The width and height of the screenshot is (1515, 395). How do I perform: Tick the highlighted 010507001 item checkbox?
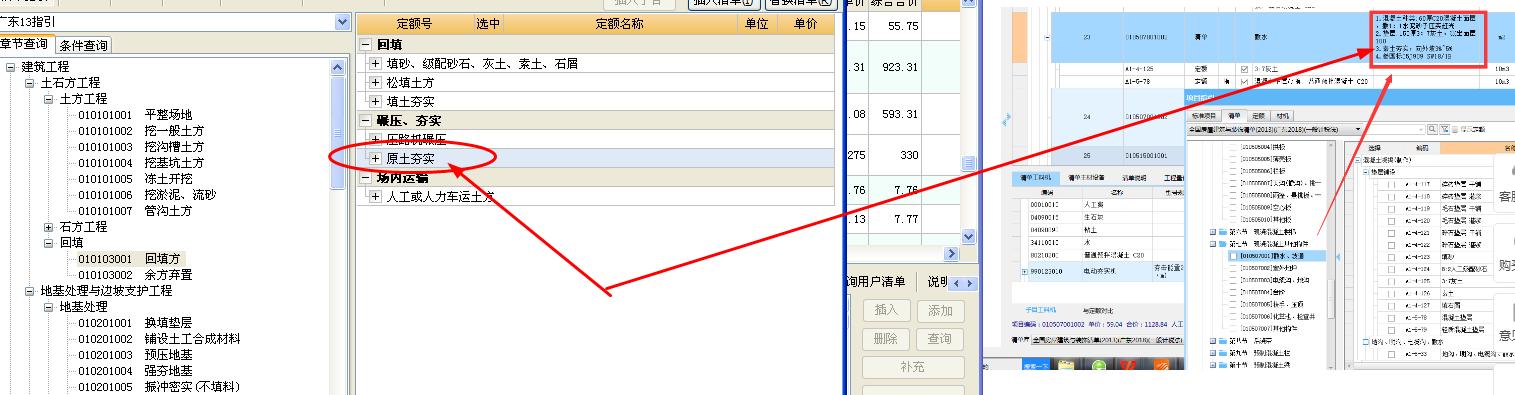click(x=1233, y=256)
